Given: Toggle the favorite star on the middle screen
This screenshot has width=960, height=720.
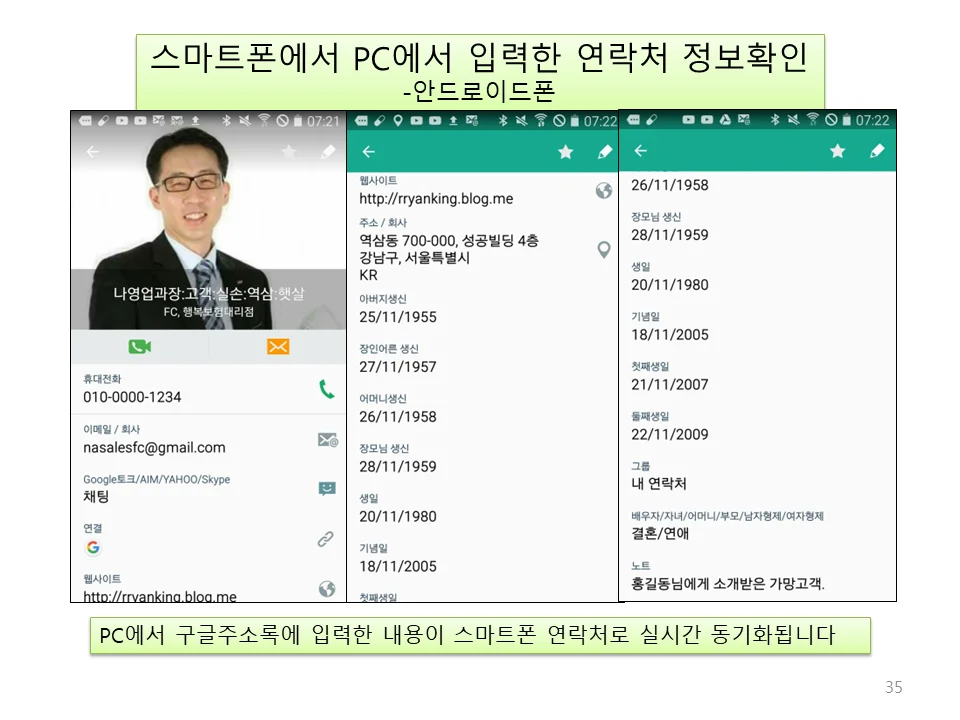Looking at the screenshot, I should tap(566, 150).
